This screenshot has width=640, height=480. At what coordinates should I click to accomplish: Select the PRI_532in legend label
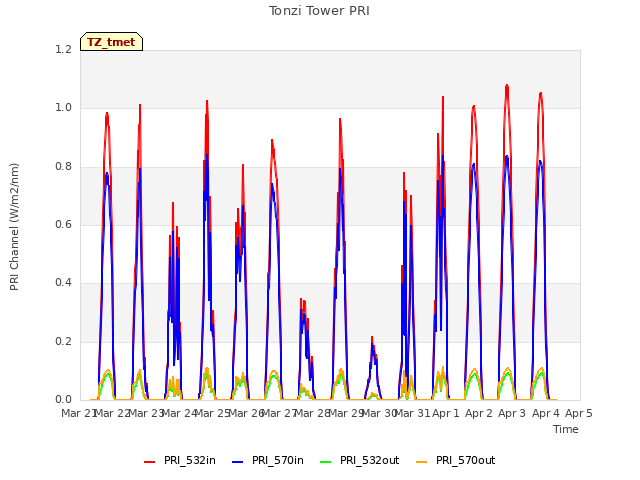[x=190, y=460]
